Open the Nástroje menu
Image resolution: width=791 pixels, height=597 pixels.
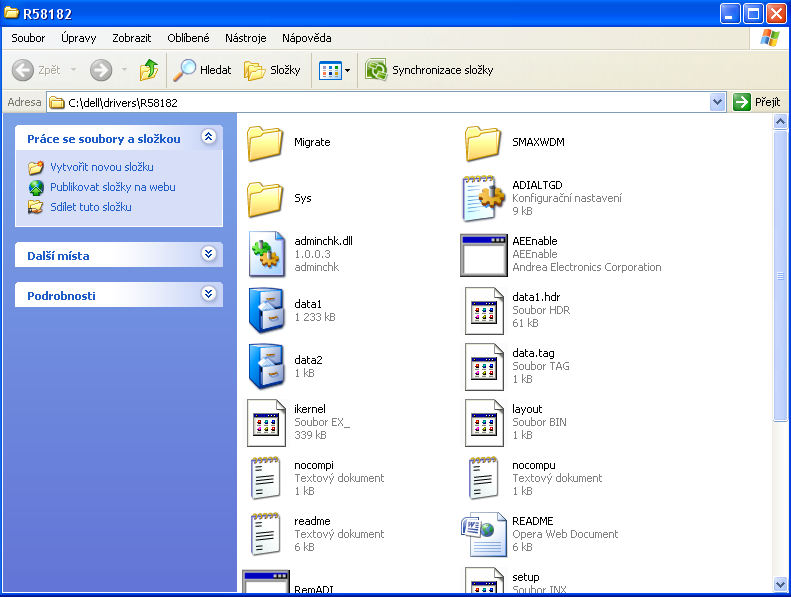click(x=246, y=38)
